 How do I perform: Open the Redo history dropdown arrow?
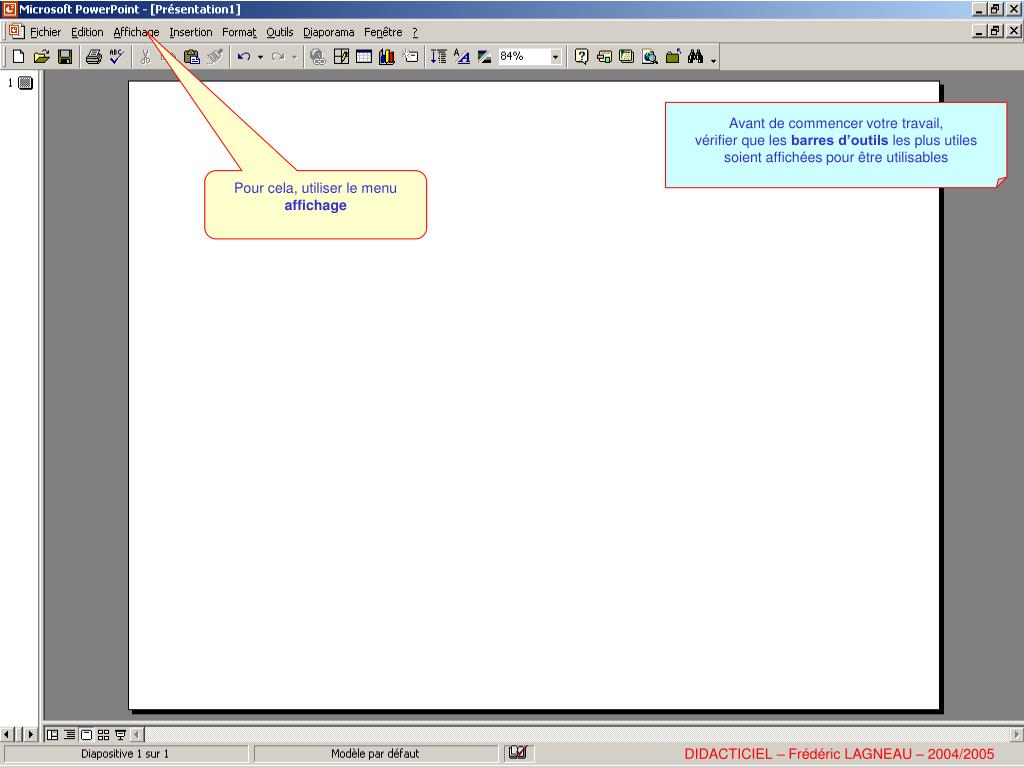(295, 57)
